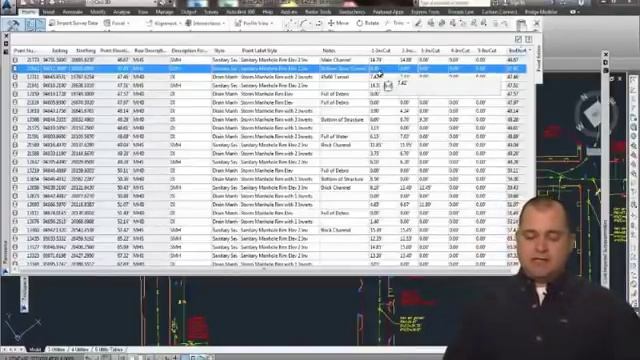
Task: Open the Autodesk 360 ribbon tab
Action: tap(240, 12)
